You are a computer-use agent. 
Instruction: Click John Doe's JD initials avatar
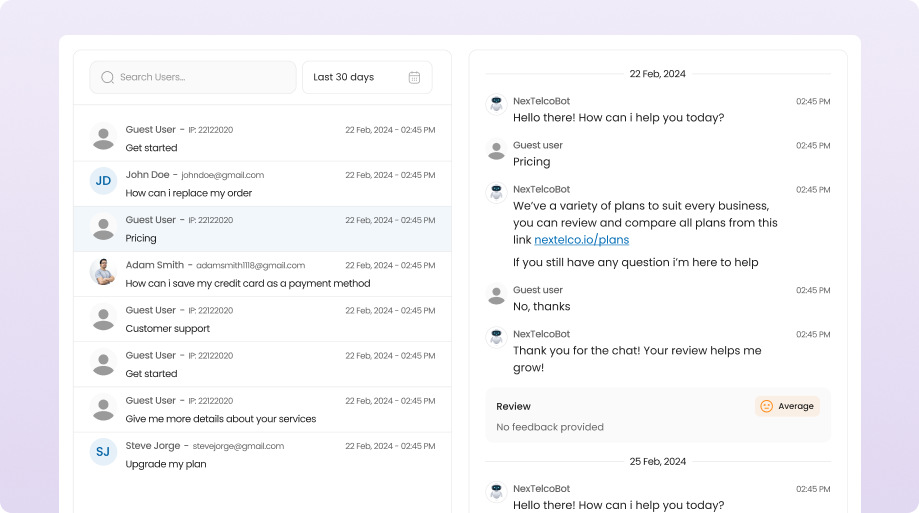coord(103,181)
